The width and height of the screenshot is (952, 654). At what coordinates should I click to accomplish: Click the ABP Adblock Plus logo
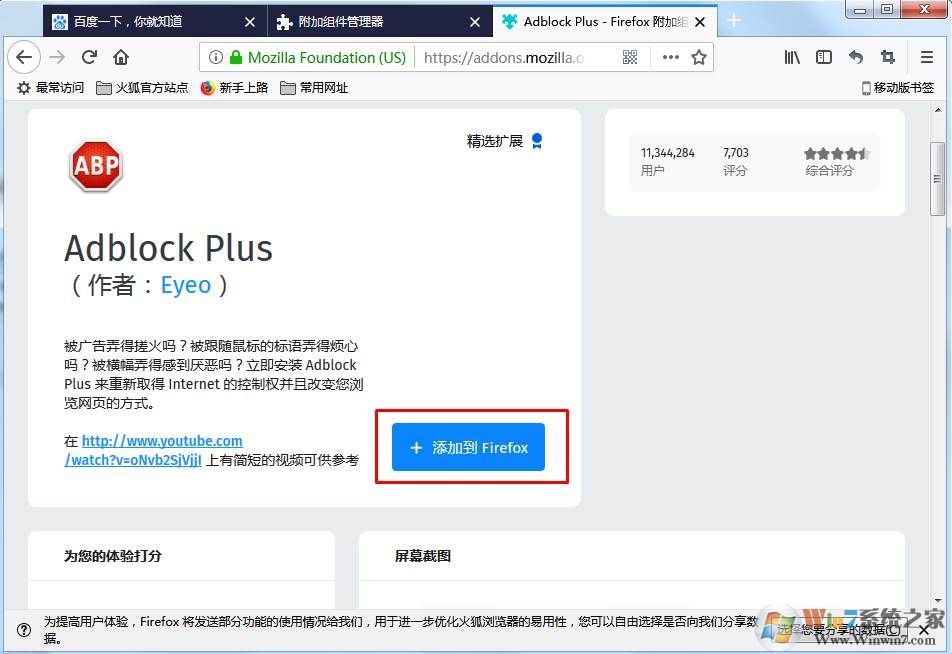(x=96, y=166)
